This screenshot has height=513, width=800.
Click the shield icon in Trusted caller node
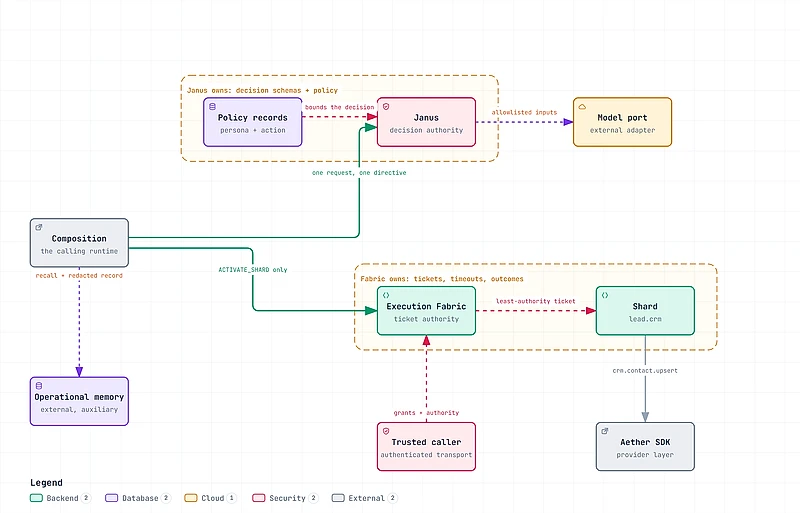pos(386,431)
